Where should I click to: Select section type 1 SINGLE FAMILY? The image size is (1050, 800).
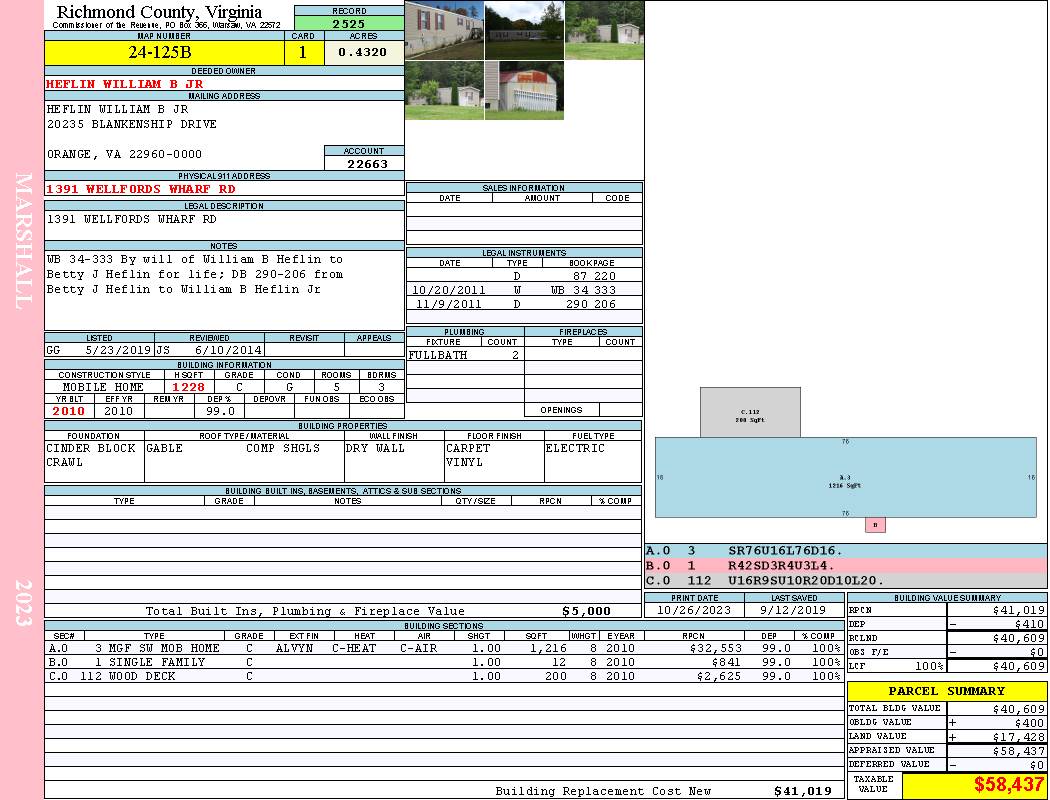(x=150, y=662)
